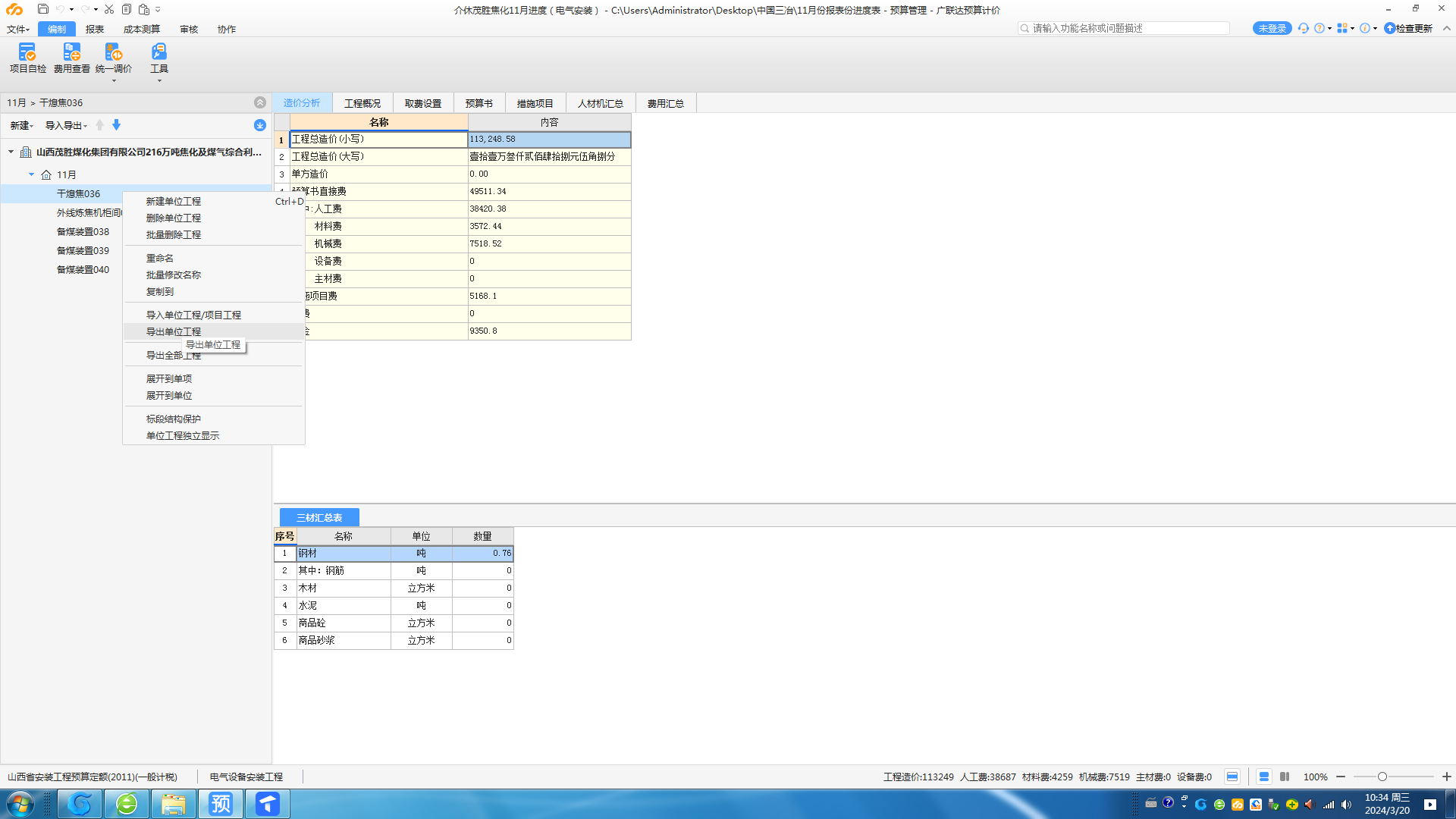Click the cut scissors icon
This screenshot has width=1456, height=819.
pos(109,9)
